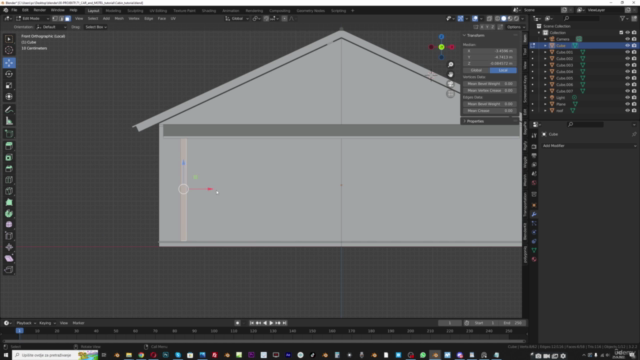Switch to solid viewport shading
This screenshot has height=360, width=640.
(x=504, y=18)
